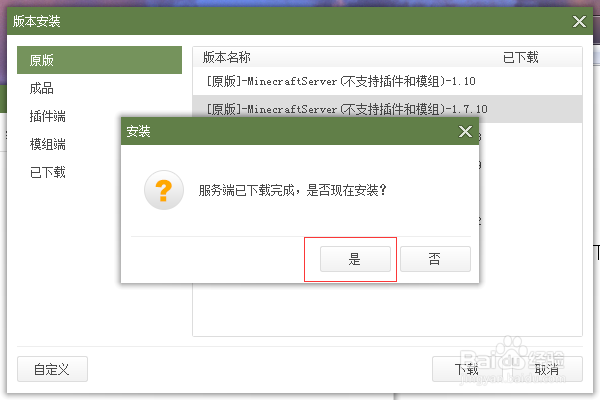Image resolution: width=600 pixels, height=400 pixels.
Task: Click the orange question mark icon
Action: [x=164, y=190]
